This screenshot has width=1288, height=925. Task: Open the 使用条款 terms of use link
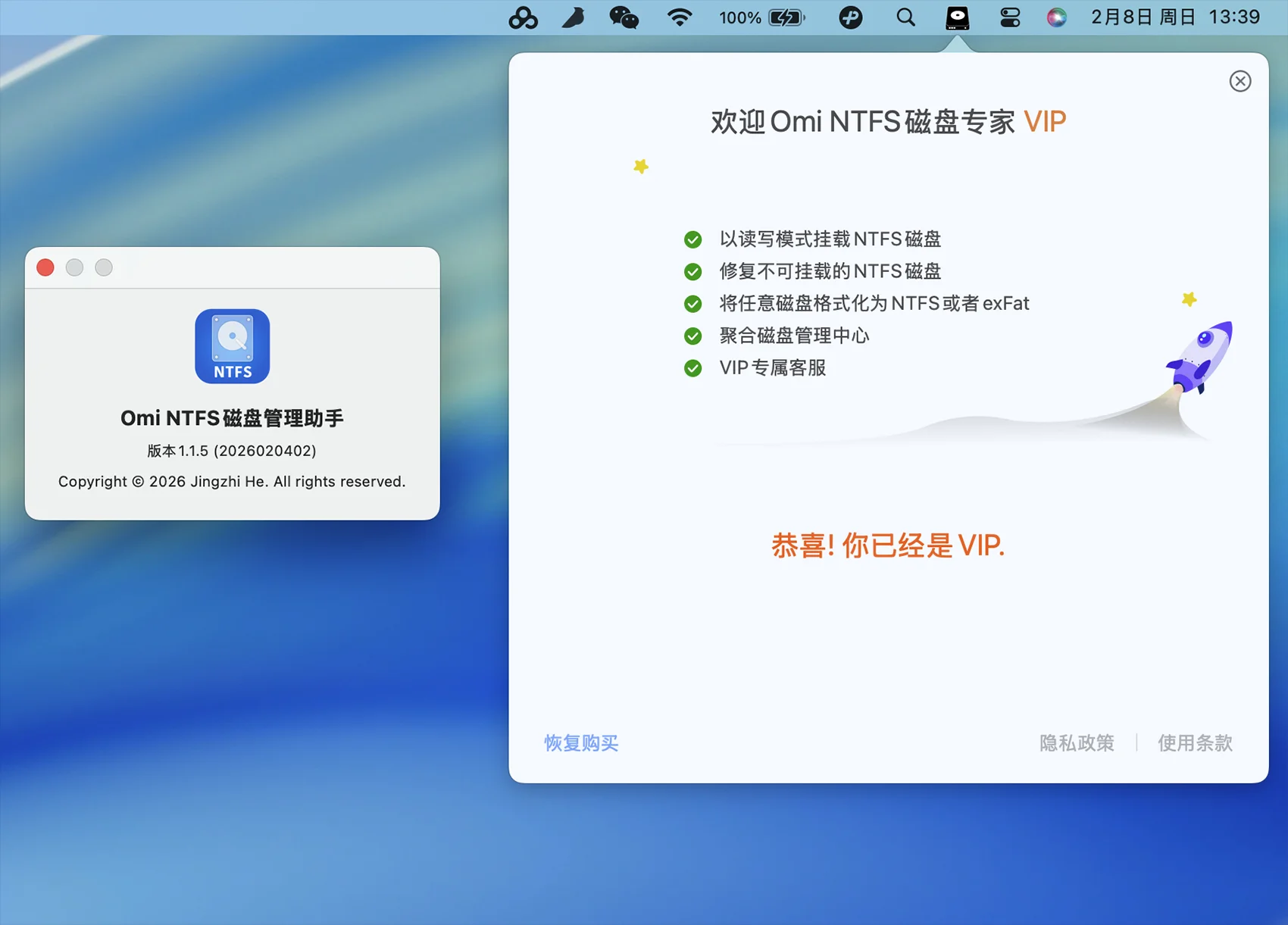tap(1195, 743)
